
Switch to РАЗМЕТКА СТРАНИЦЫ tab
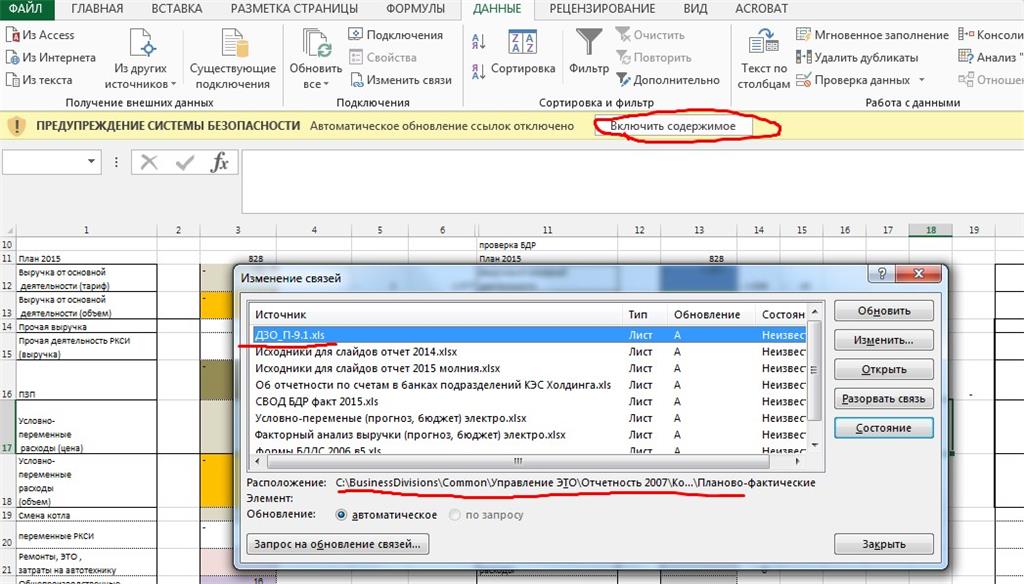(x=295, y=8)
